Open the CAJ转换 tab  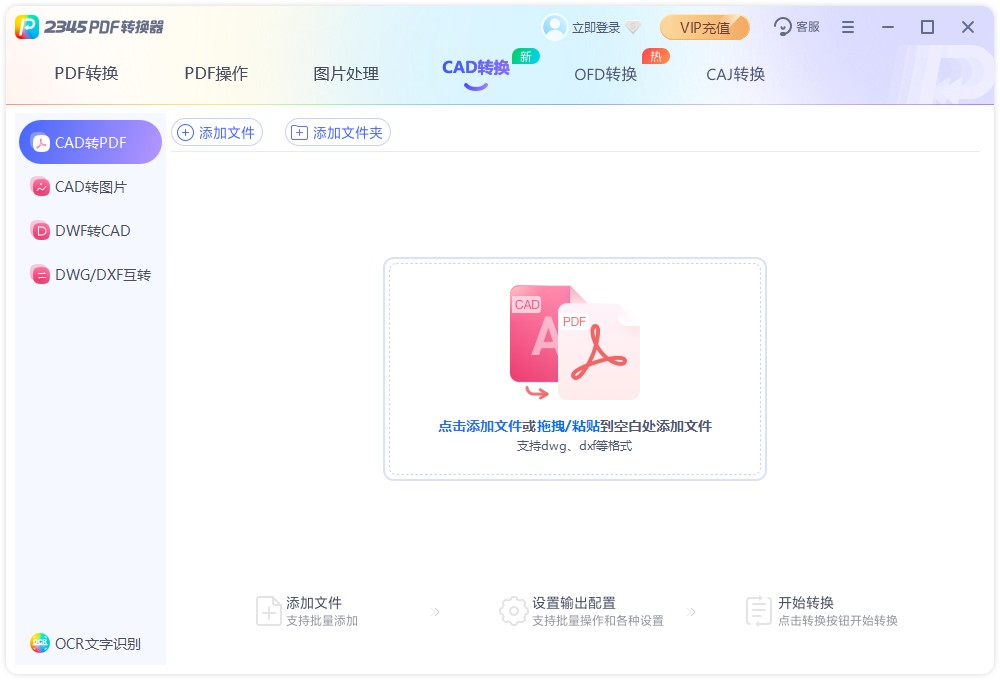[x=735, y=74]
